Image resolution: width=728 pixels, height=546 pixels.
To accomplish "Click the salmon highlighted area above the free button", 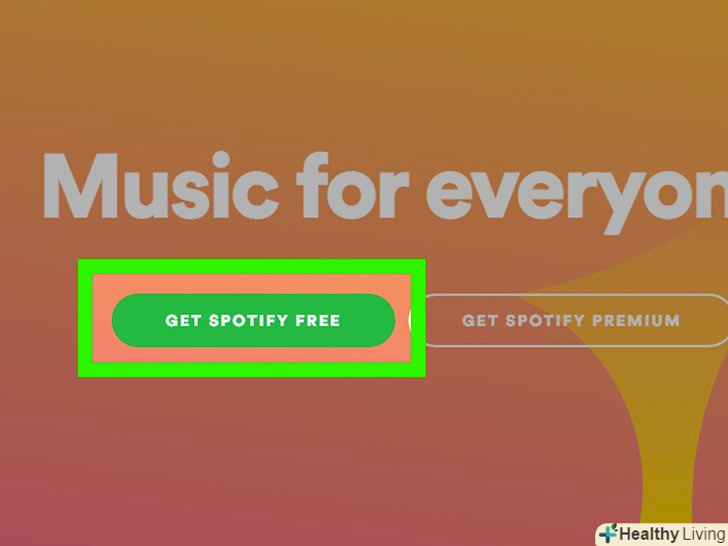I will (x=252, y=284).
